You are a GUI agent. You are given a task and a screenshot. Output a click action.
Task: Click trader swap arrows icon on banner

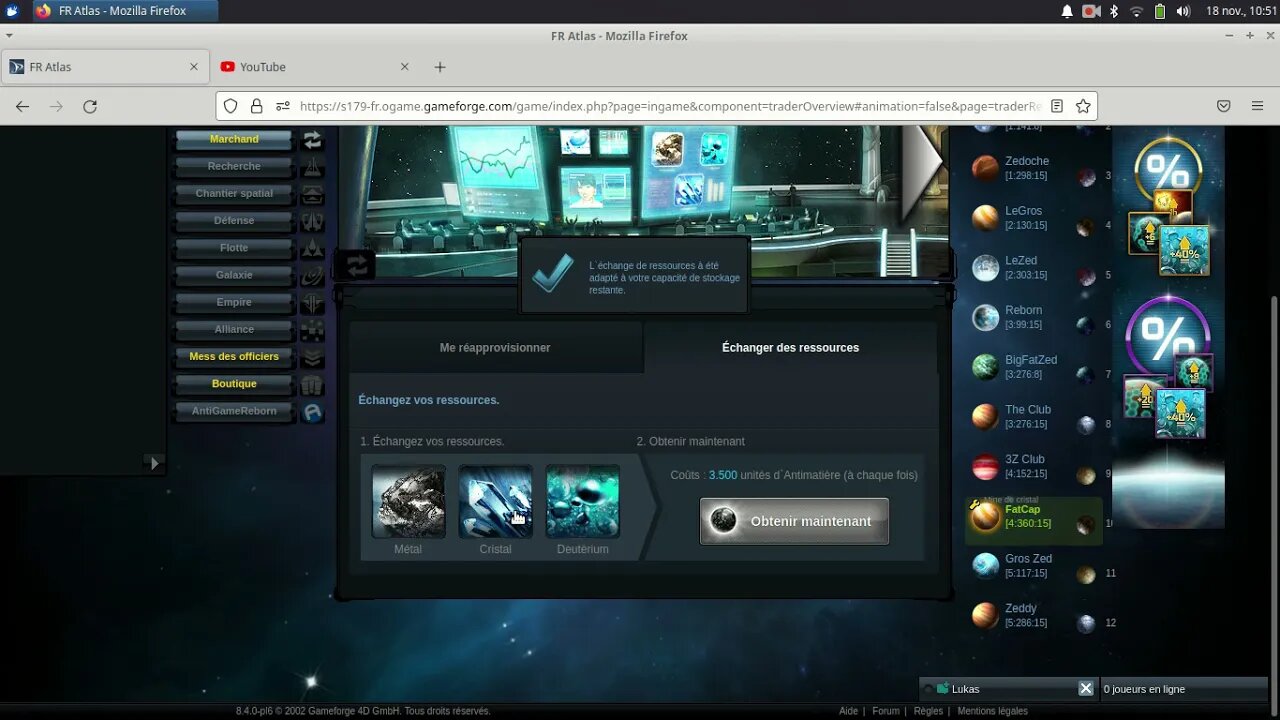coord(357,265)
